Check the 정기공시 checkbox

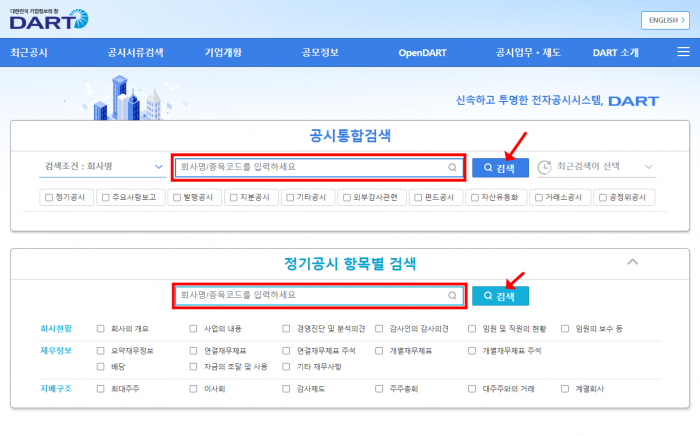(x=48, y=197)
